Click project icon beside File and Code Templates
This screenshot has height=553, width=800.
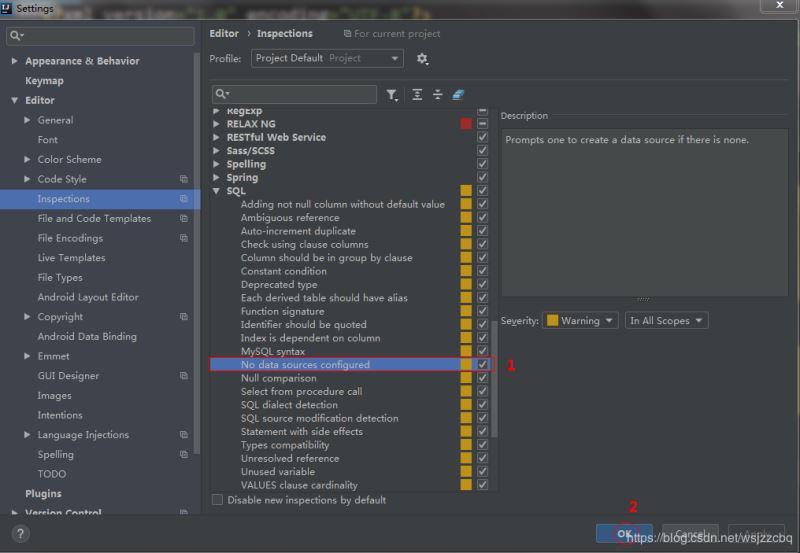point(184,218)
